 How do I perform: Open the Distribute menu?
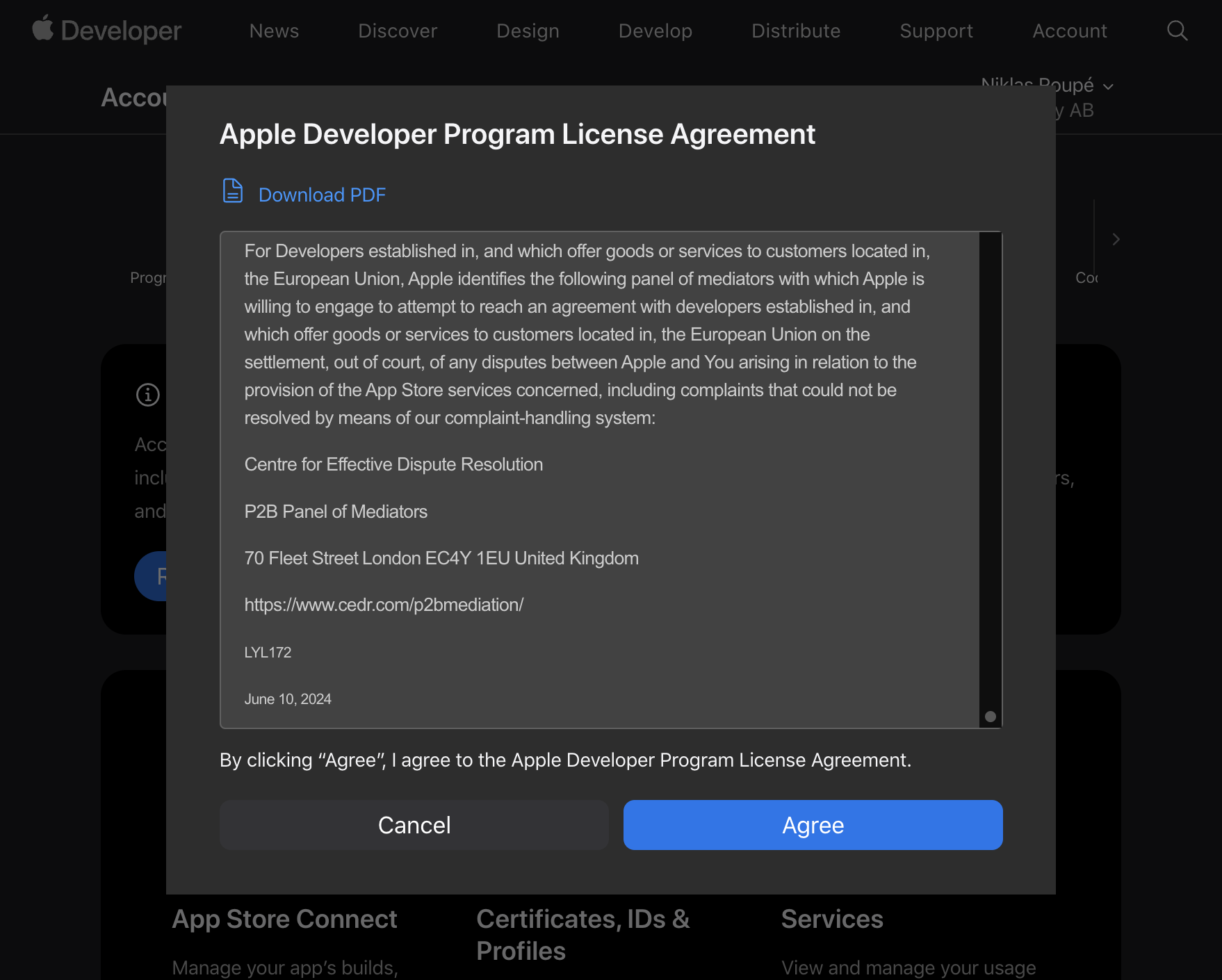[x=796, y=31]
